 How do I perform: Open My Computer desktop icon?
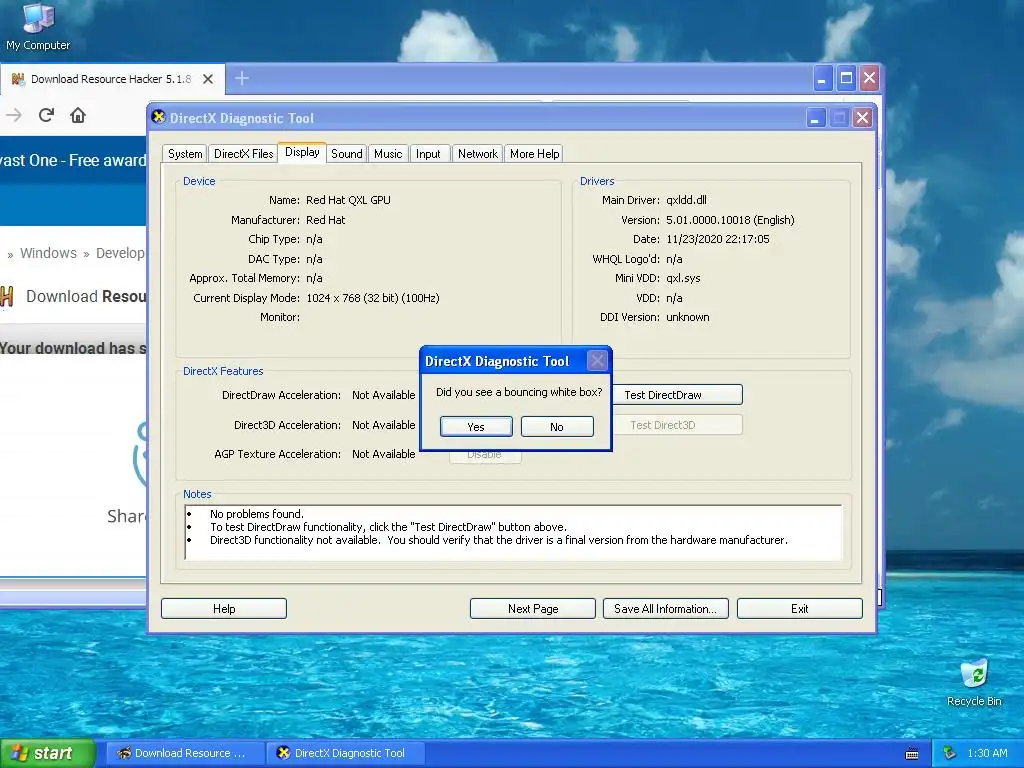38,27
